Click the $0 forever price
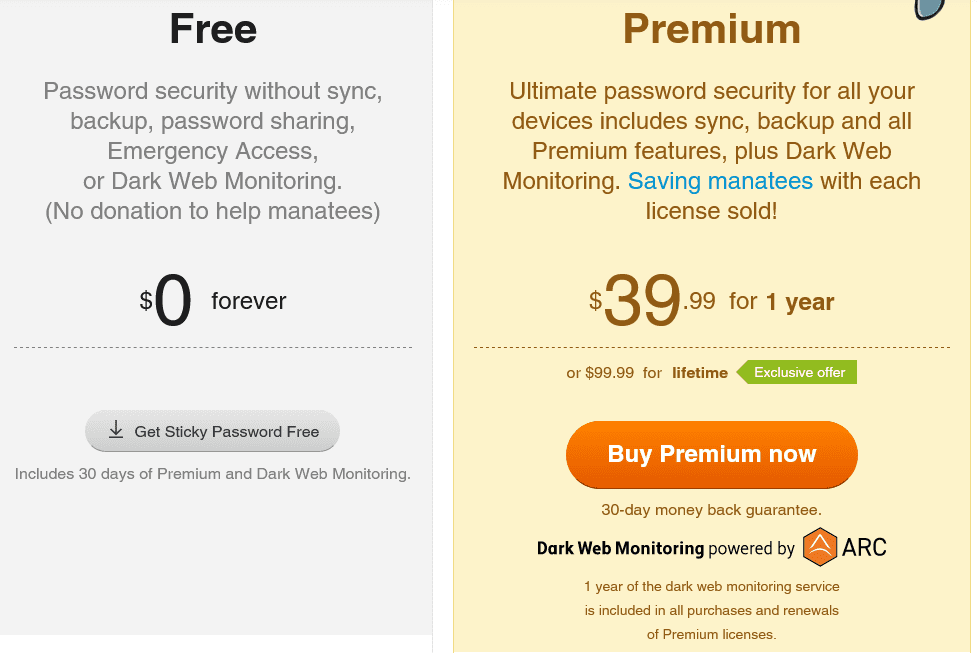The width and height of the screenshot is (978, 653). click(213, 301)
